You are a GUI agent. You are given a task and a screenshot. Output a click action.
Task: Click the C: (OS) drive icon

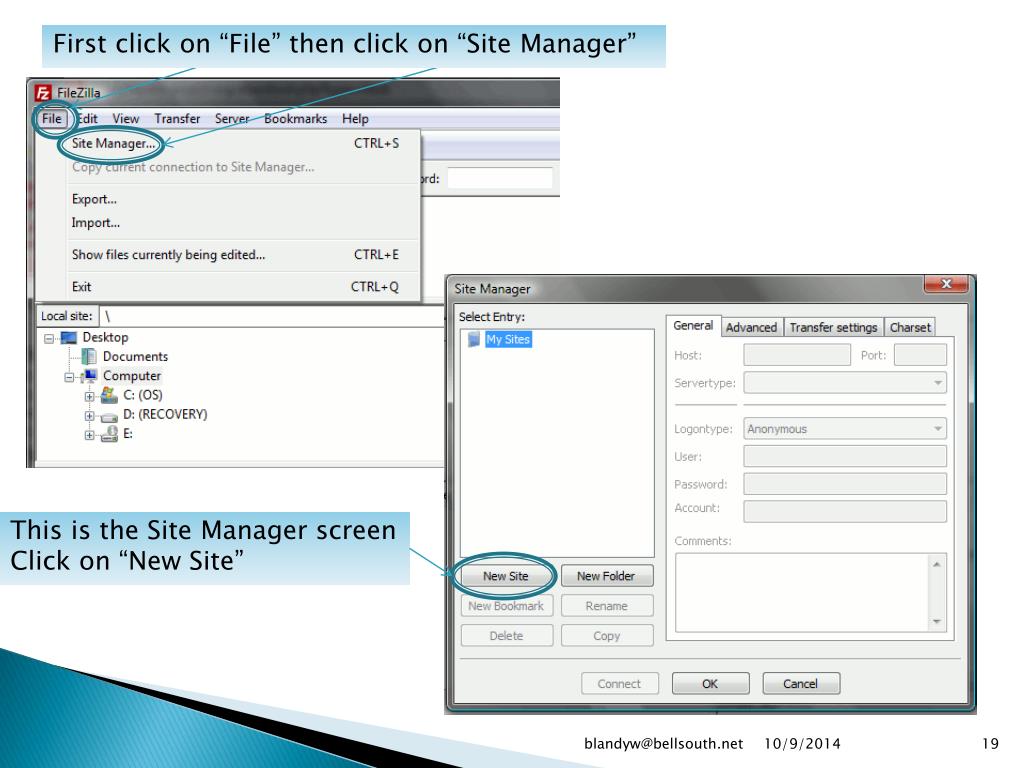(x=109, y=395)
